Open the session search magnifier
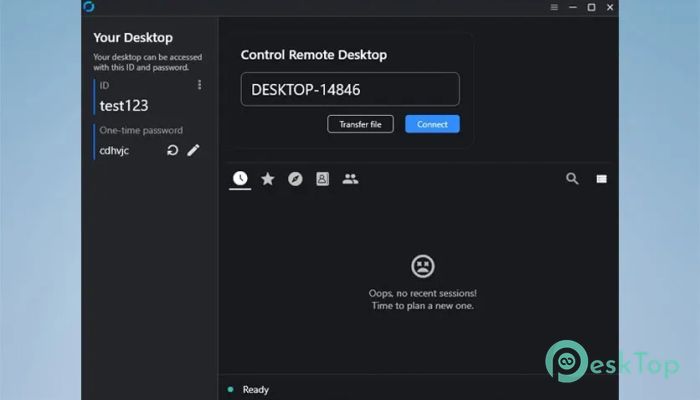The width and height of the screenshot is (700, 400). point(572,179)
